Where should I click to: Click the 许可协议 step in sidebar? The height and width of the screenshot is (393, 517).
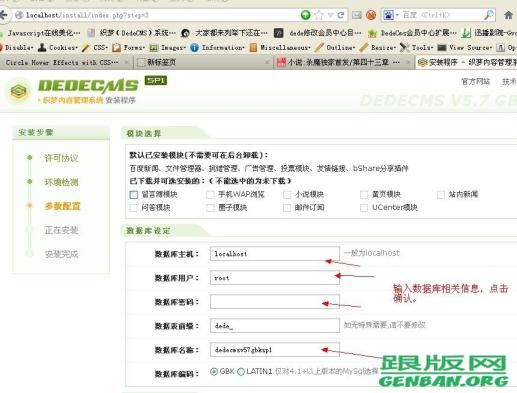[61, 158]
